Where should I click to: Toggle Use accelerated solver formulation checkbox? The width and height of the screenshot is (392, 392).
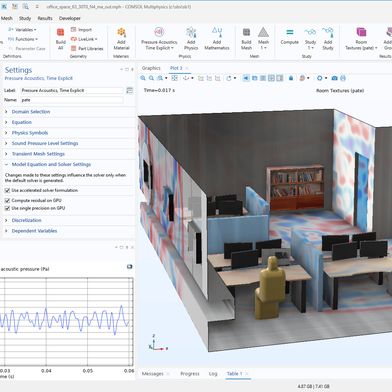point(7,190)
